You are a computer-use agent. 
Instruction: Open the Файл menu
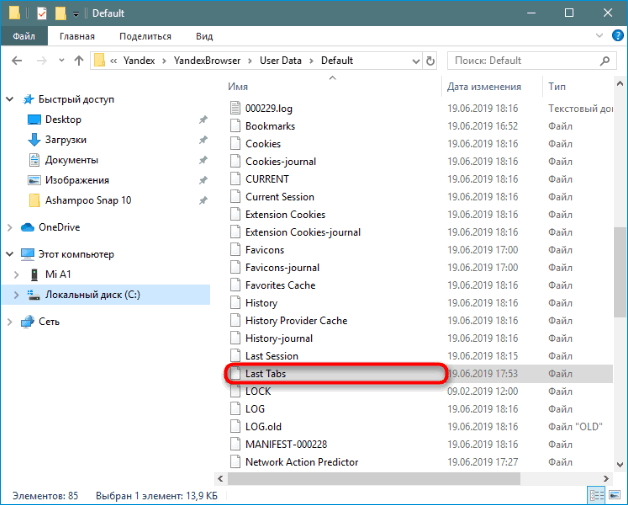25,36
